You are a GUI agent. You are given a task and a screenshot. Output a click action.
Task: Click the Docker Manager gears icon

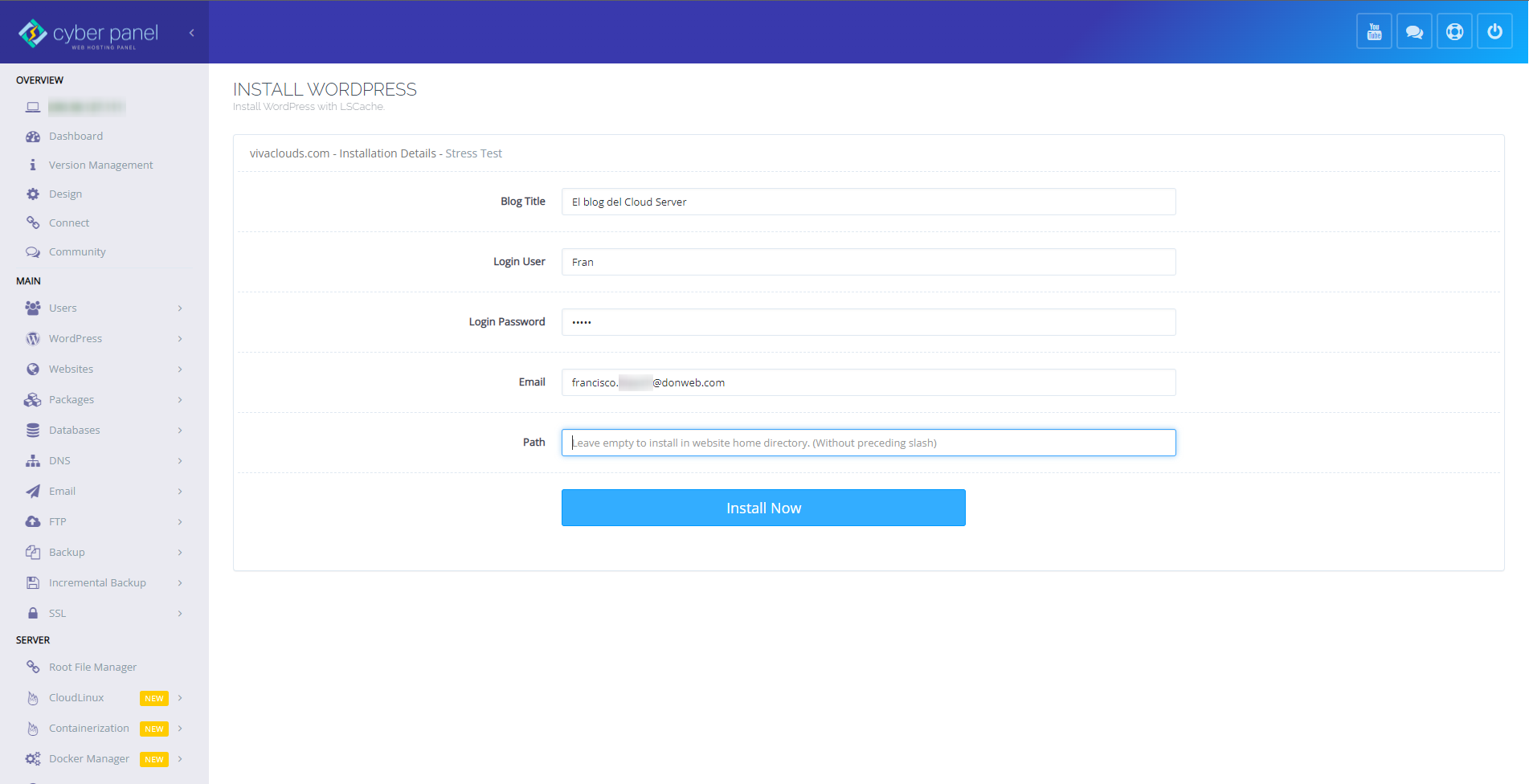(33, 758)
